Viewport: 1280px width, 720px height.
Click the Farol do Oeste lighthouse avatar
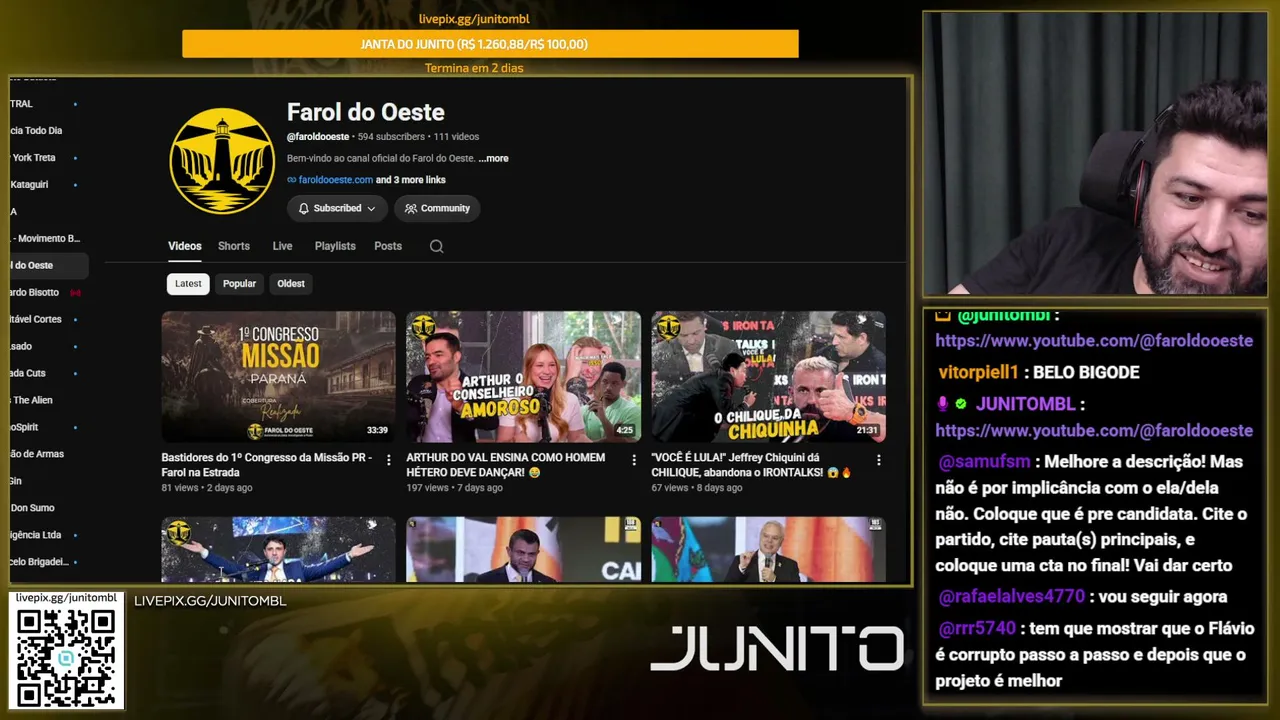click(x=222, y=161)
